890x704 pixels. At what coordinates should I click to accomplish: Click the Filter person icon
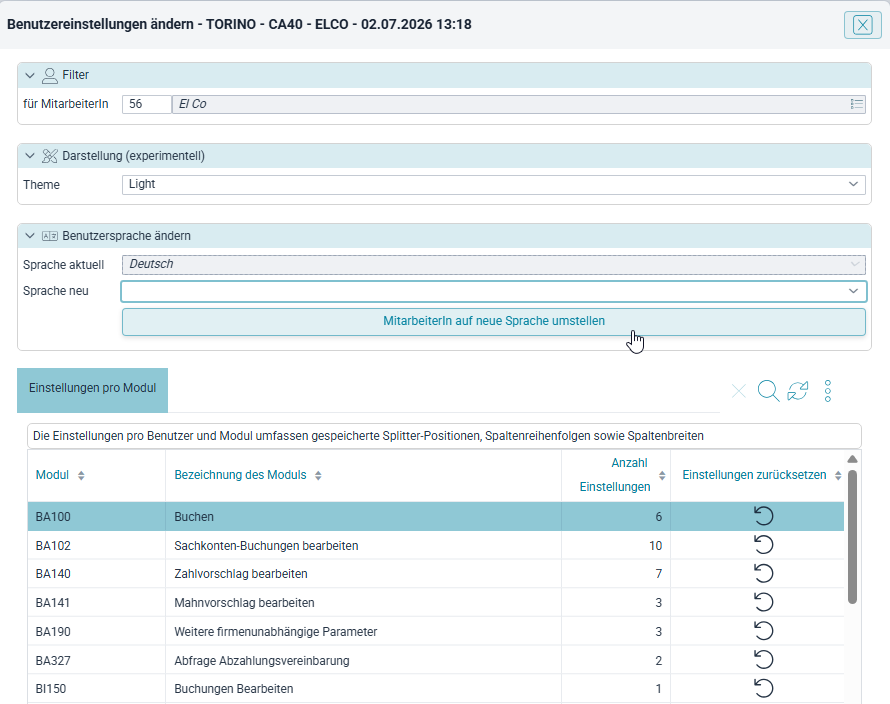click(50, 76)
